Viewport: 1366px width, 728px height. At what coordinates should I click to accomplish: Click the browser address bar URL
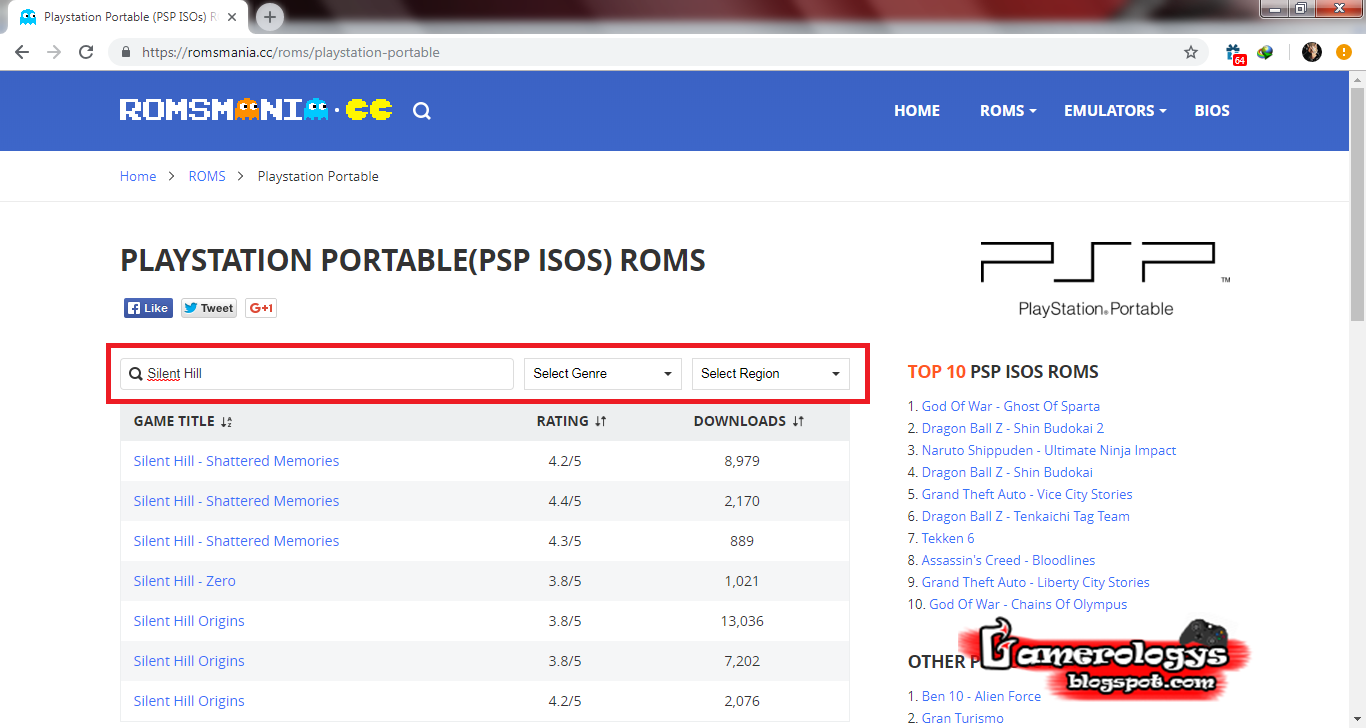coord(291,52)
